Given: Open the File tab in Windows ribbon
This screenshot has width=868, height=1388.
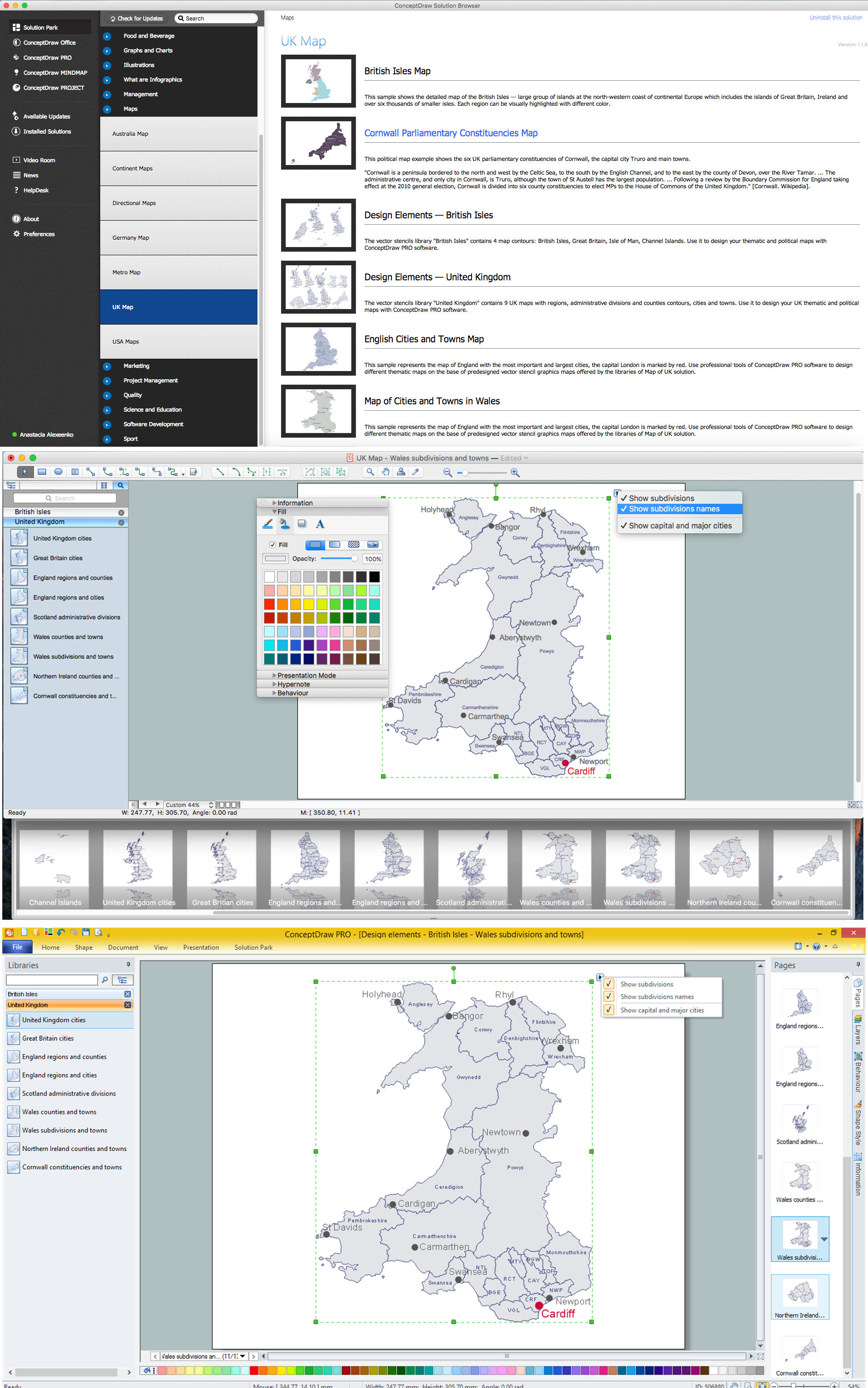Looking at the screenshot, I should tap(17, 947).
